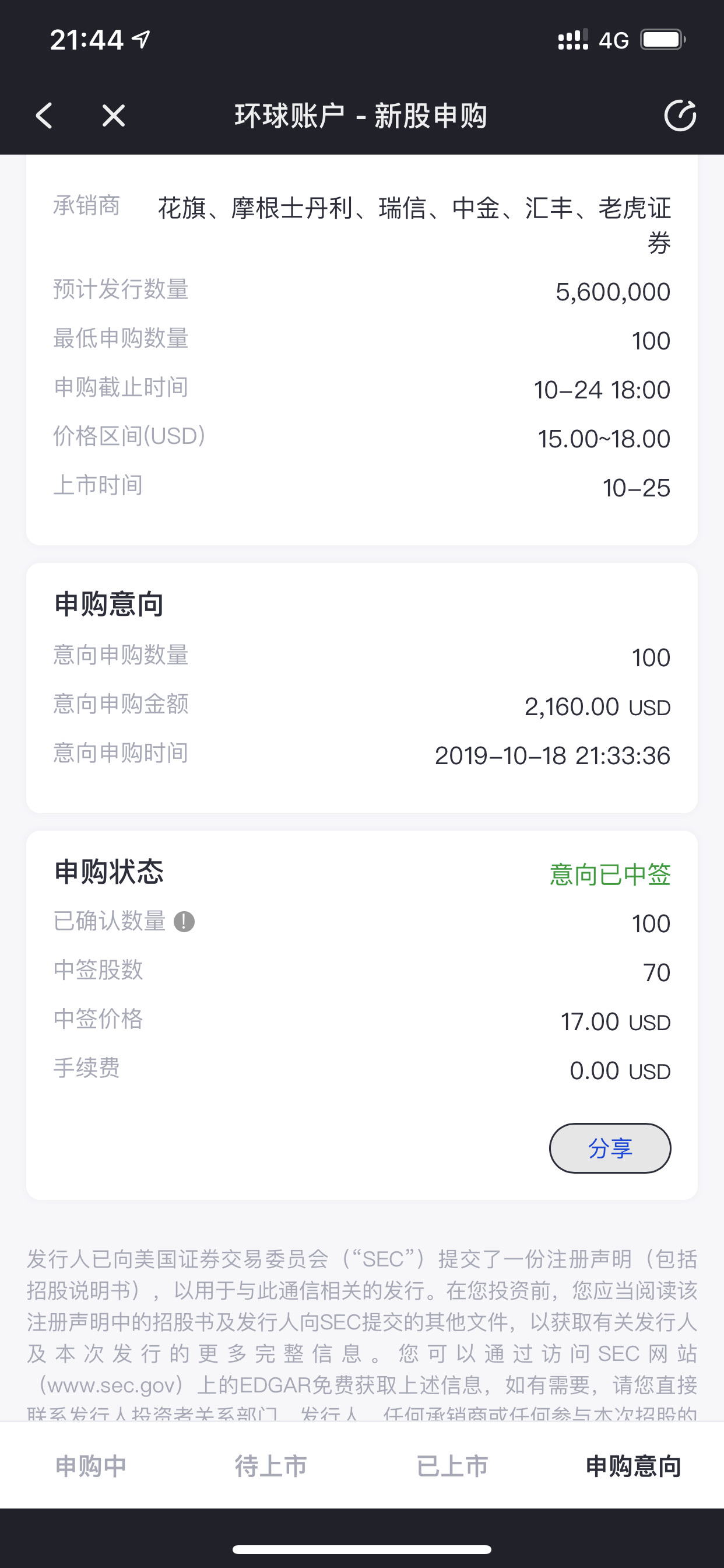Tap the refresh icon in header
Image resolution: width=724 pixels, height=1568 pixels.
point(680,115)
